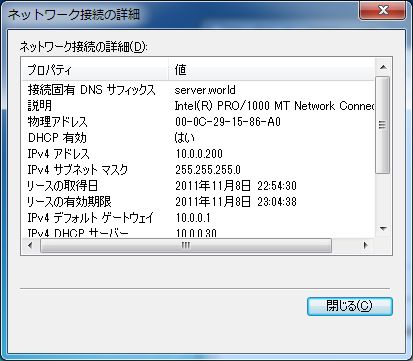Select the 10.0.0.200 address value
Image resolution: width=413 pixels, height=361 pixels.
coord(199,154)
